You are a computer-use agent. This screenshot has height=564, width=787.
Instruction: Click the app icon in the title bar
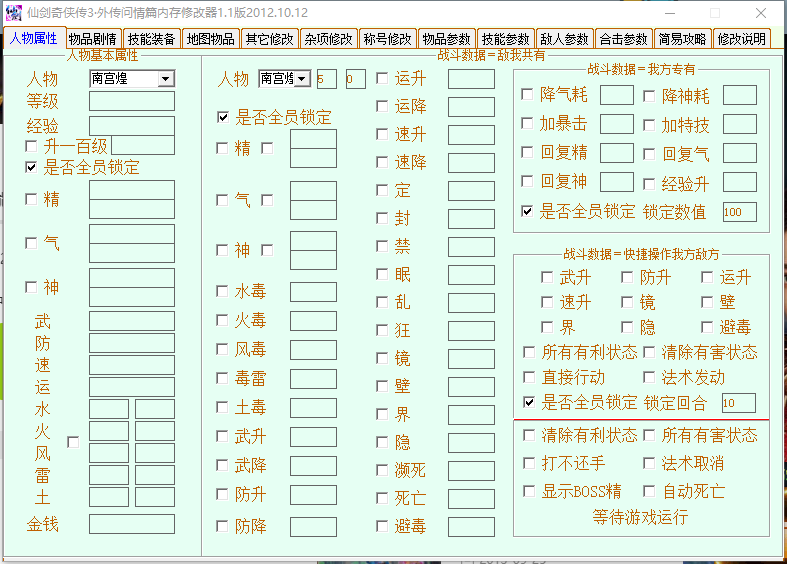point(14,13)
